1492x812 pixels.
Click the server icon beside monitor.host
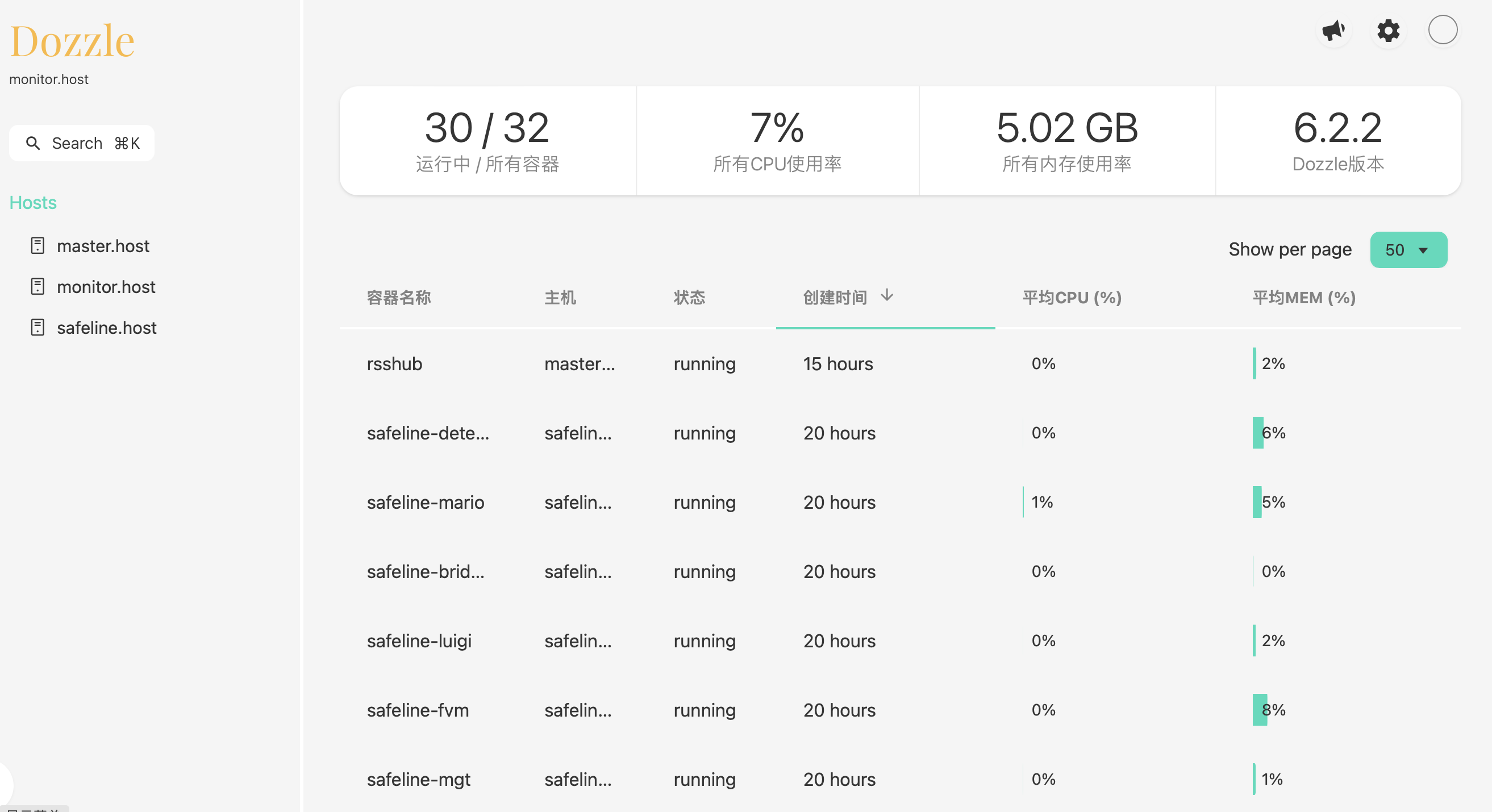37,287
